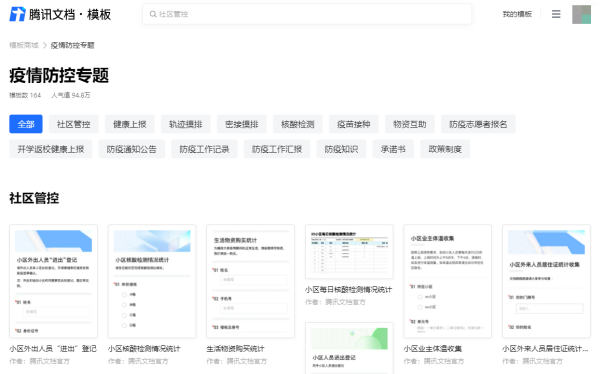
Task: Click author text under 小区业主体温收集
Action: pos(434,361)
